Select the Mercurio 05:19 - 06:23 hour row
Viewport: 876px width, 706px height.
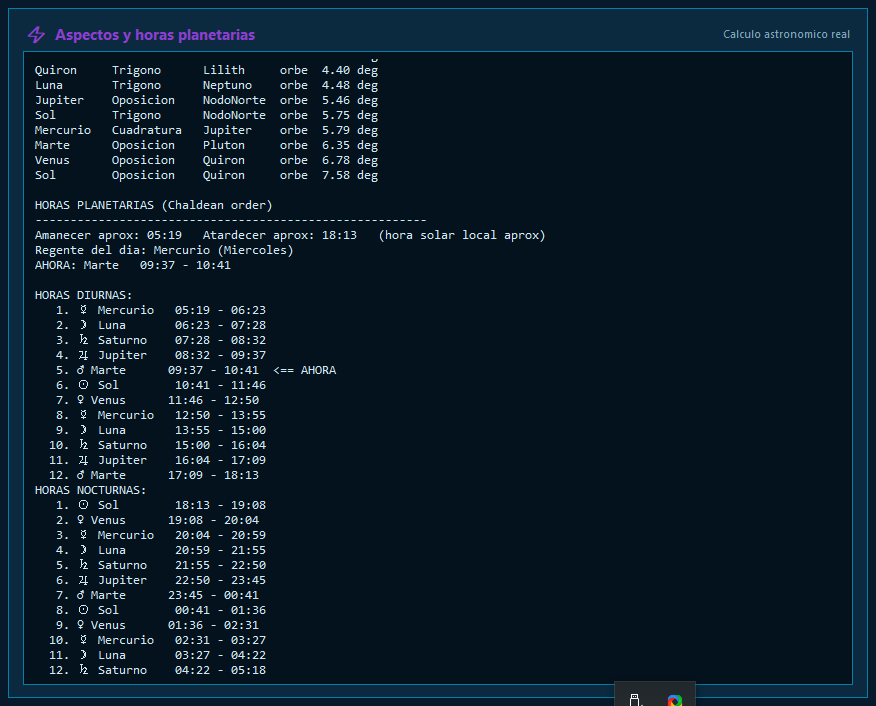161,311
